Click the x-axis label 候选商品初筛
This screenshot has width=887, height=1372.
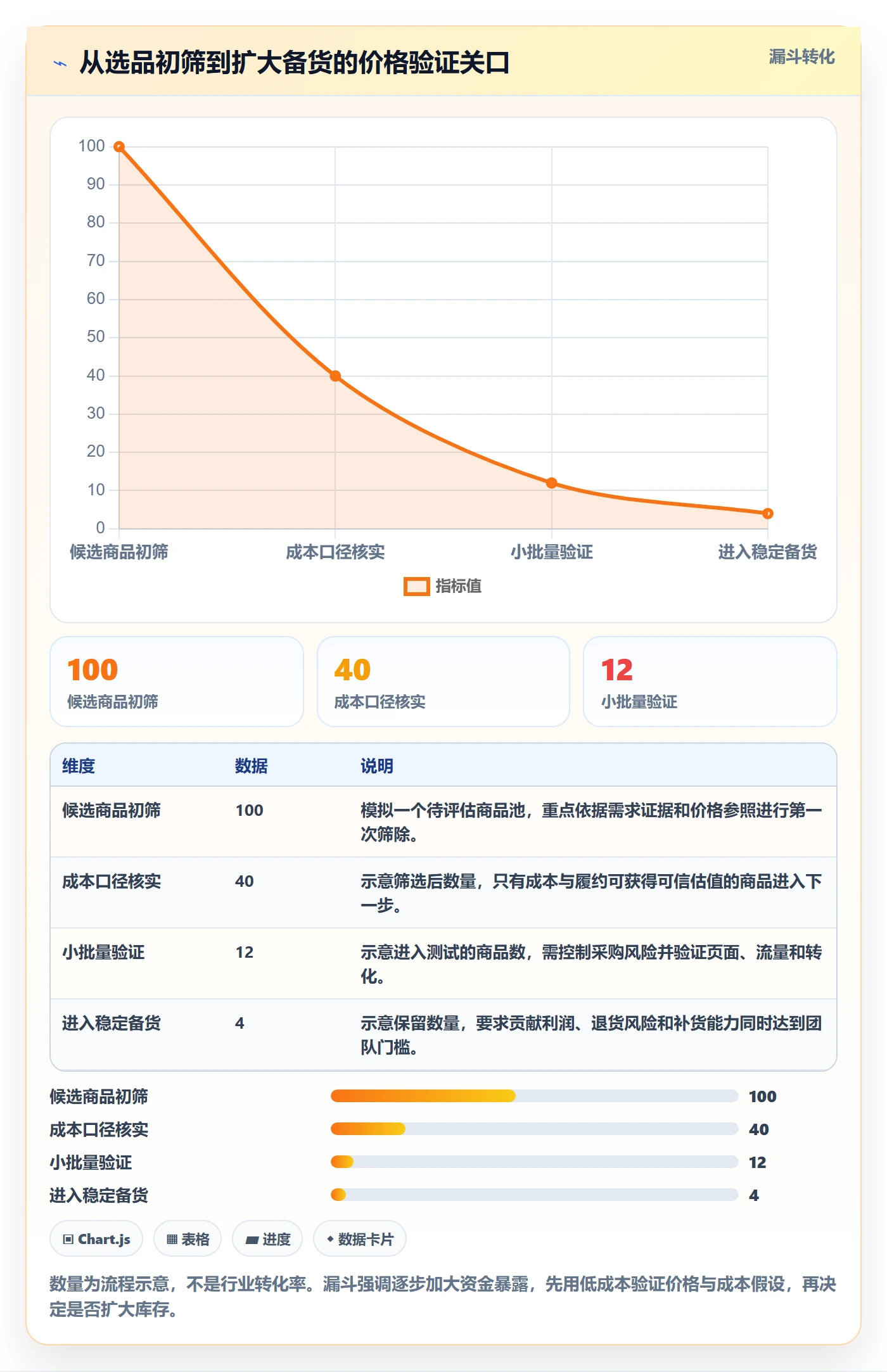(x=119, y=552)
